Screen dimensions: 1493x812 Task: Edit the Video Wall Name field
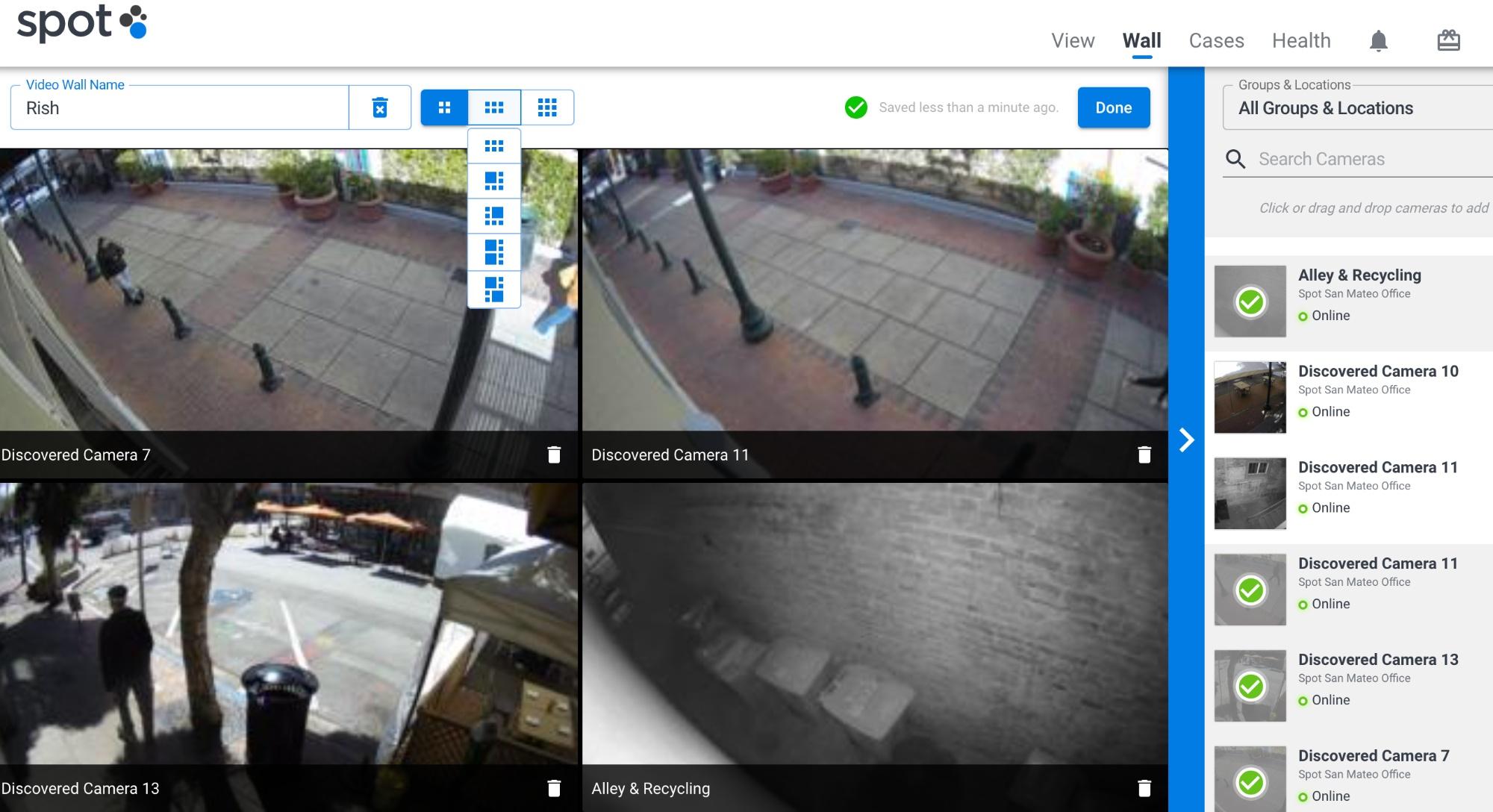pos(179,108)
